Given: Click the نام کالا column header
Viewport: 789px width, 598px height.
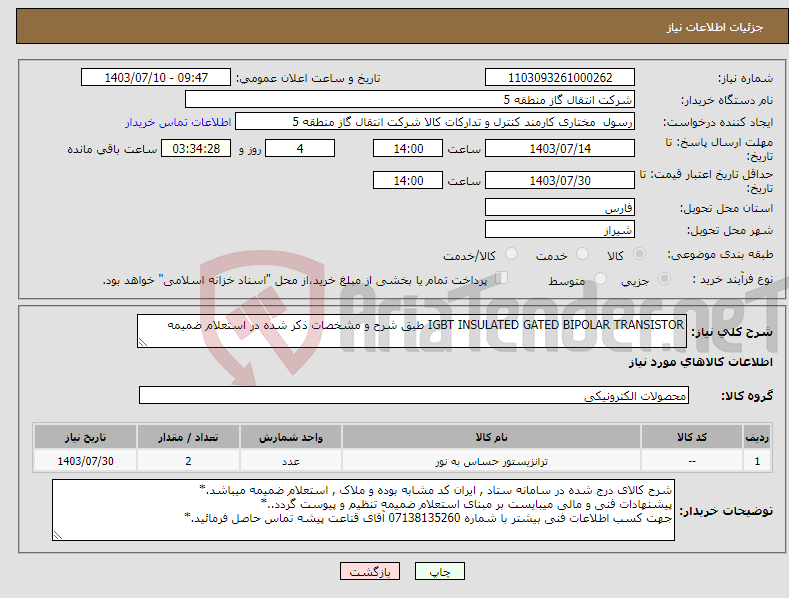Looking at the screenshot, I should point(491,437).
